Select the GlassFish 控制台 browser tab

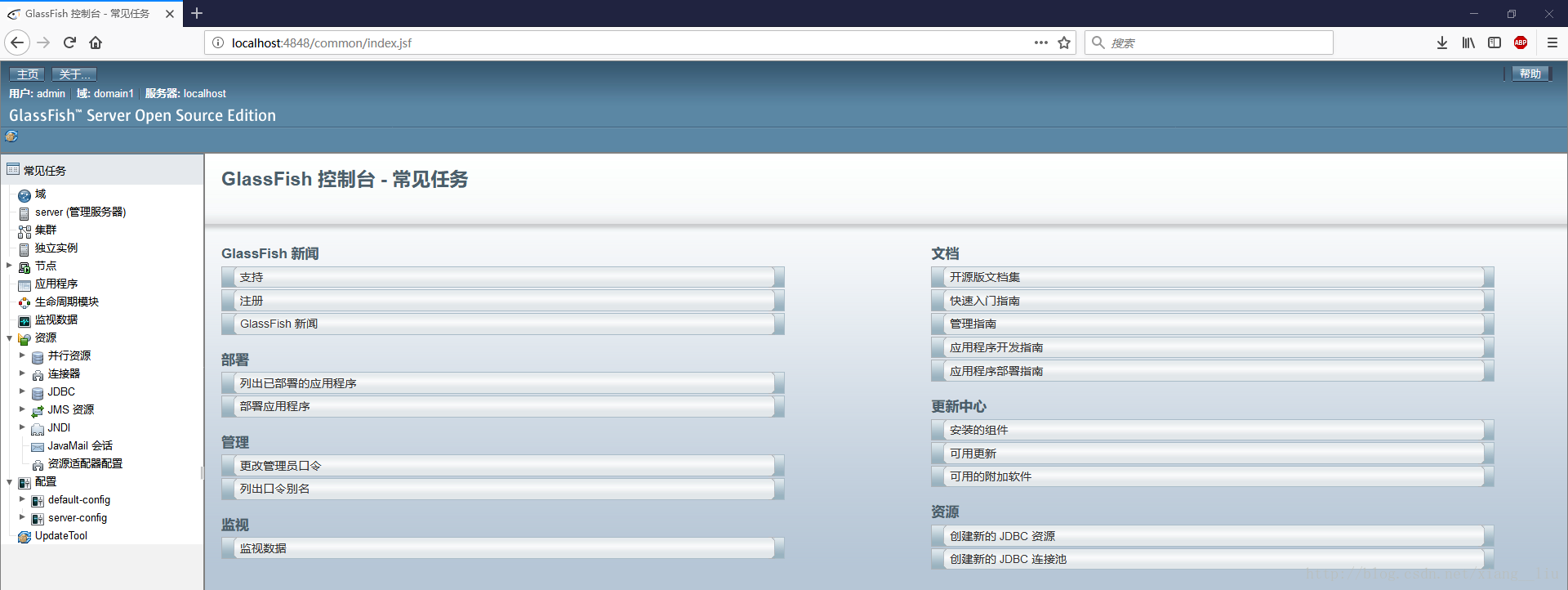[x=90, y=14]
